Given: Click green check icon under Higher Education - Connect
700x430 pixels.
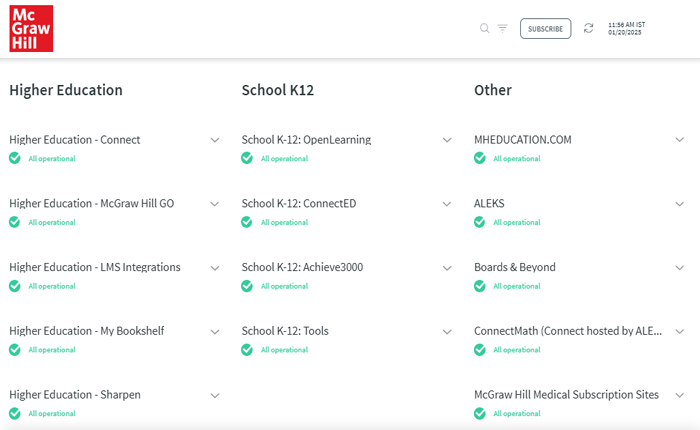Looking at the screenshot, I should tap(14, 158).
